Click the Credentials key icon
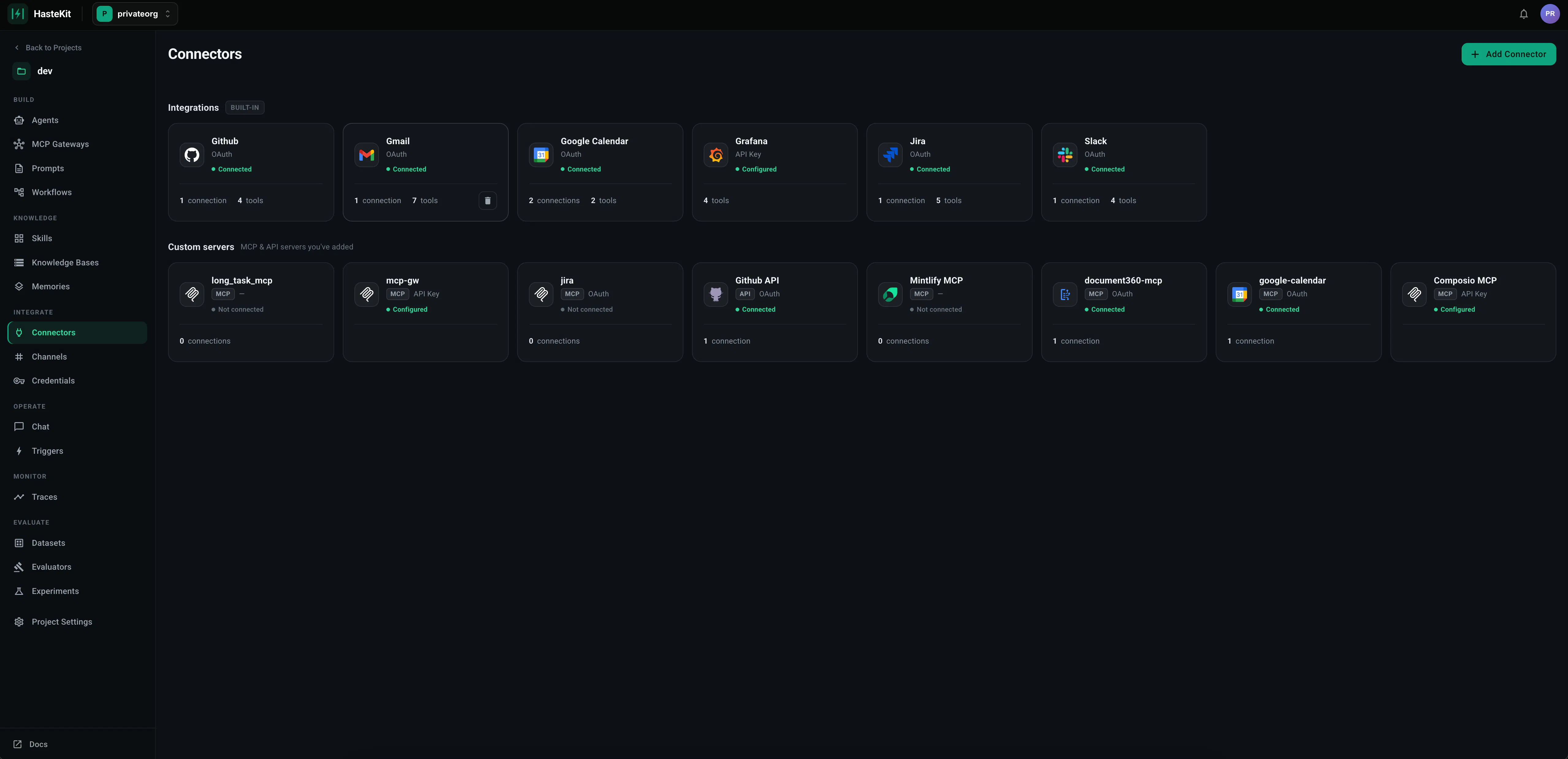This screenshot has width=1568, height=759. 19,381
